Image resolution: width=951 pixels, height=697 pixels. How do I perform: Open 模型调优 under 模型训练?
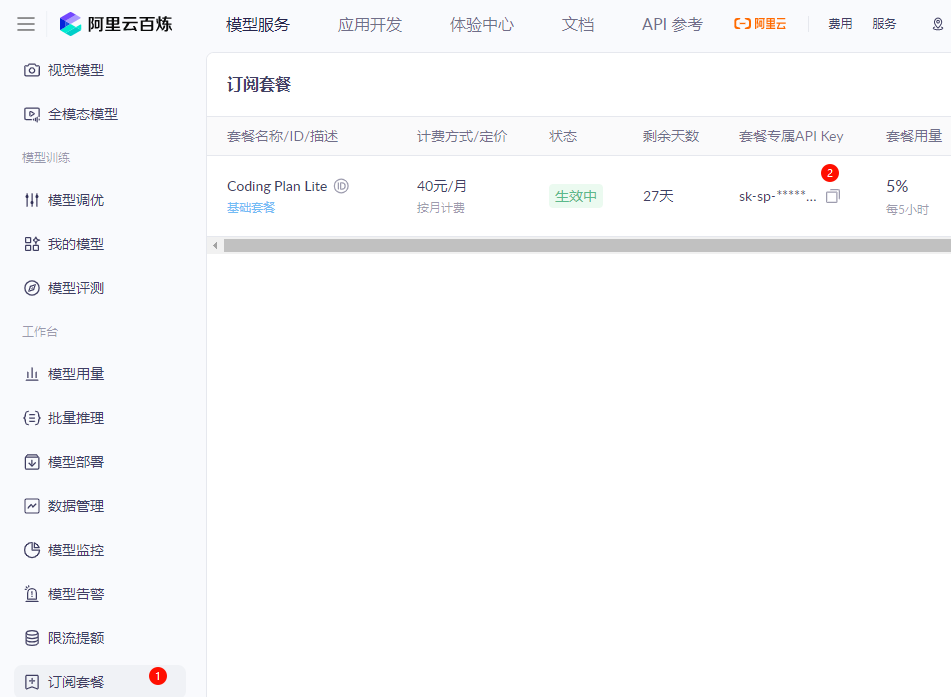click(x=68, y=199)
